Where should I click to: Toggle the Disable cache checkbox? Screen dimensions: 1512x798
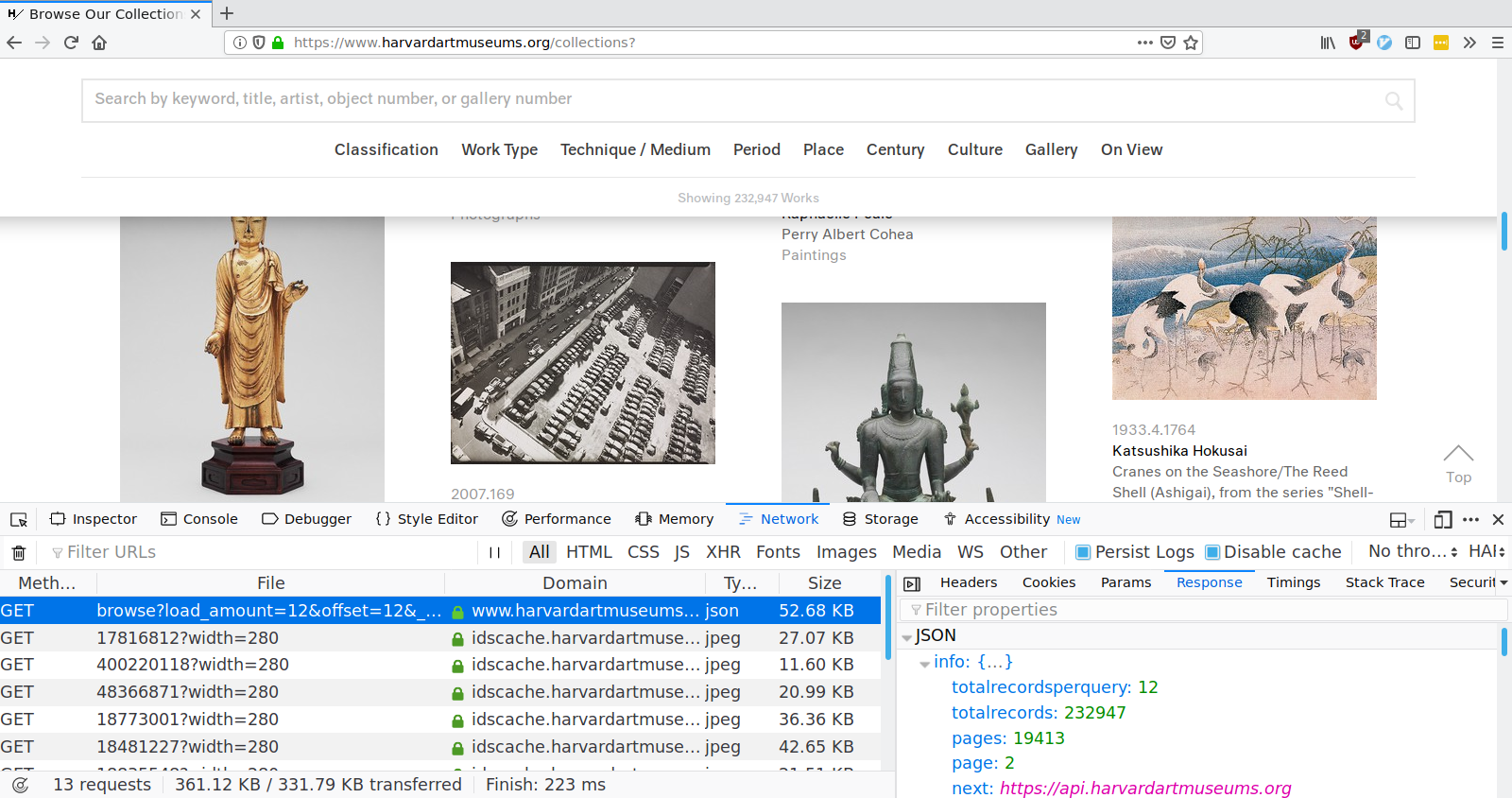coord(1212,552)
